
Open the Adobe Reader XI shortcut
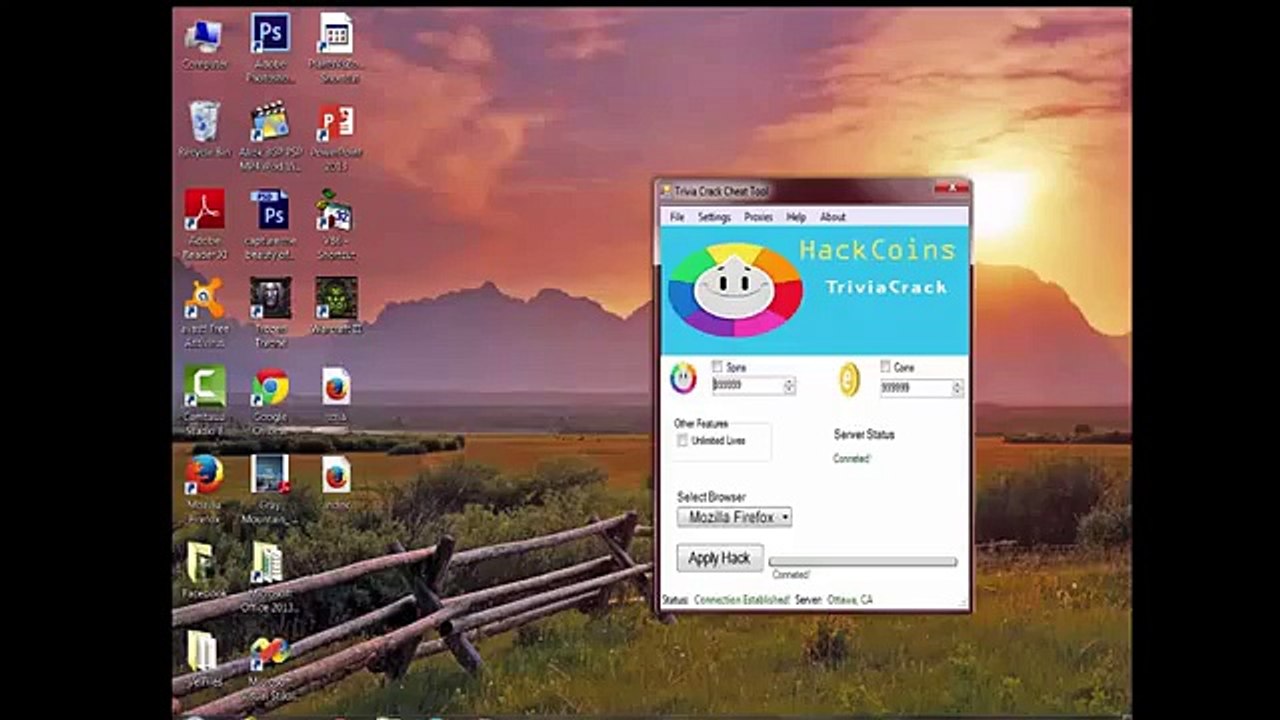click(x=204, y=209)
